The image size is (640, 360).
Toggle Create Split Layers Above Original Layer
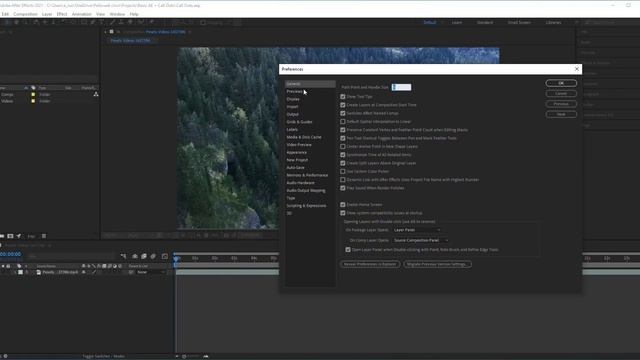coord(343,163)
